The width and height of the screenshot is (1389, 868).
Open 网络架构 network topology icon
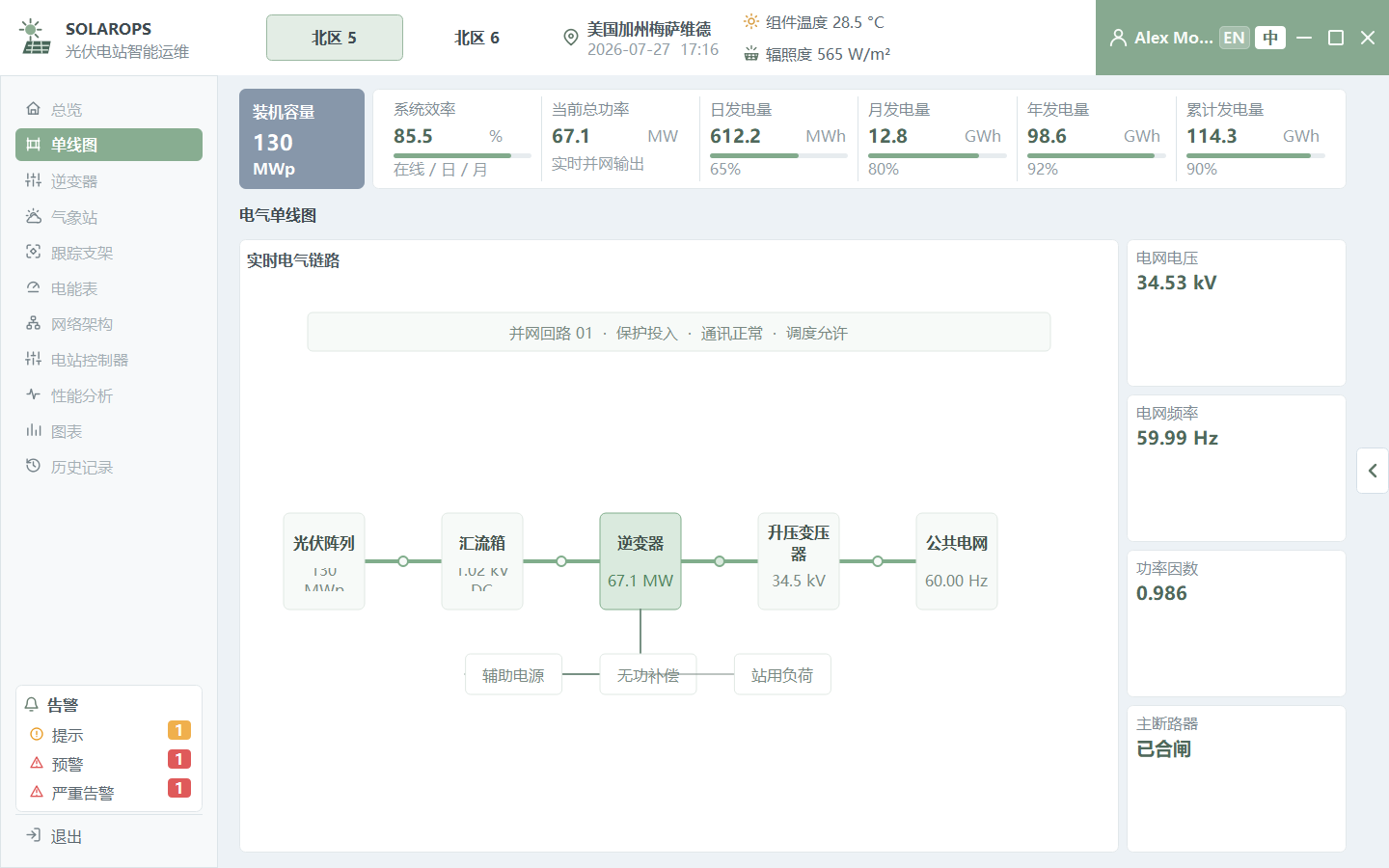(x=34, y=323)
